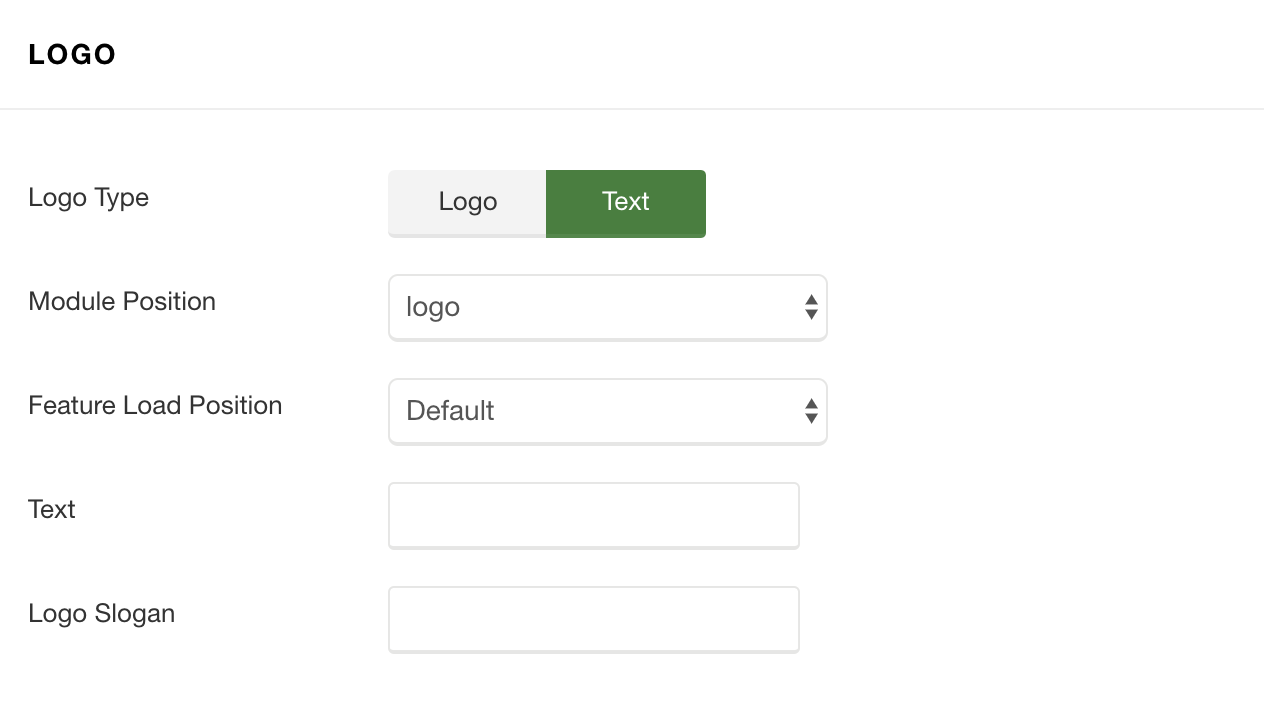Click the Module Position dropdown arrows icon
Viewport: 1264px width, 702px height.
811,307
